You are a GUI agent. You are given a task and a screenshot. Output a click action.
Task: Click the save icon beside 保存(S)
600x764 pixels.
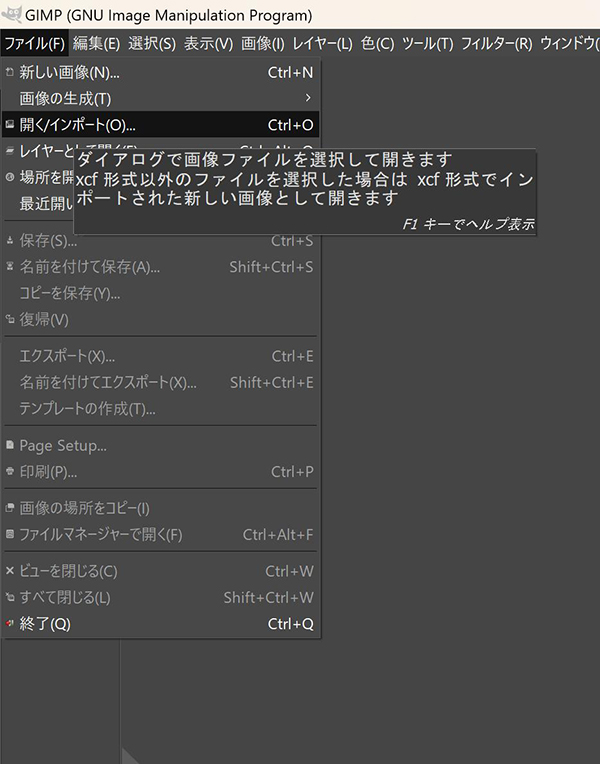(x=10, y=240)
